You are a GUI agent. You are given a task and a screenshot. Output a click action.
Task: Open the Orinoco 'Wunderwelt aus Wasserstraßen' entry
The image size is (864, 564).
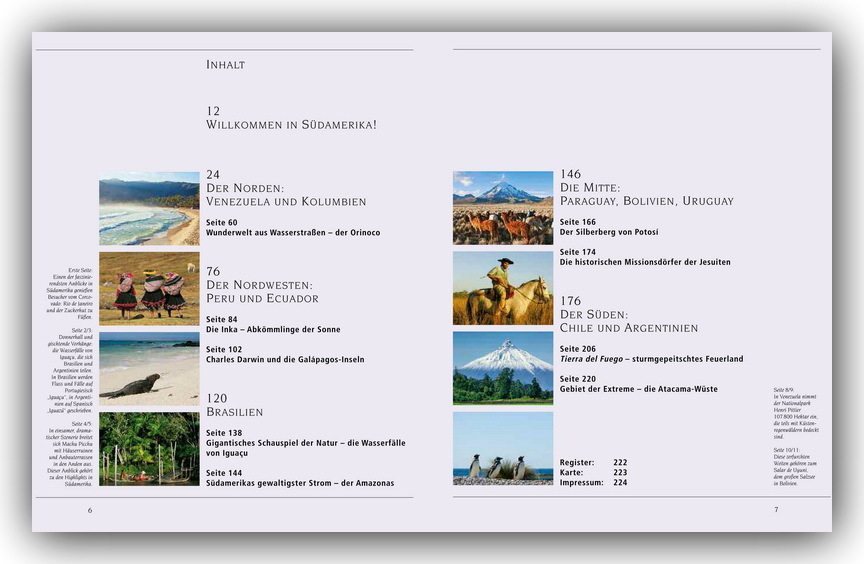coord(292,232)
